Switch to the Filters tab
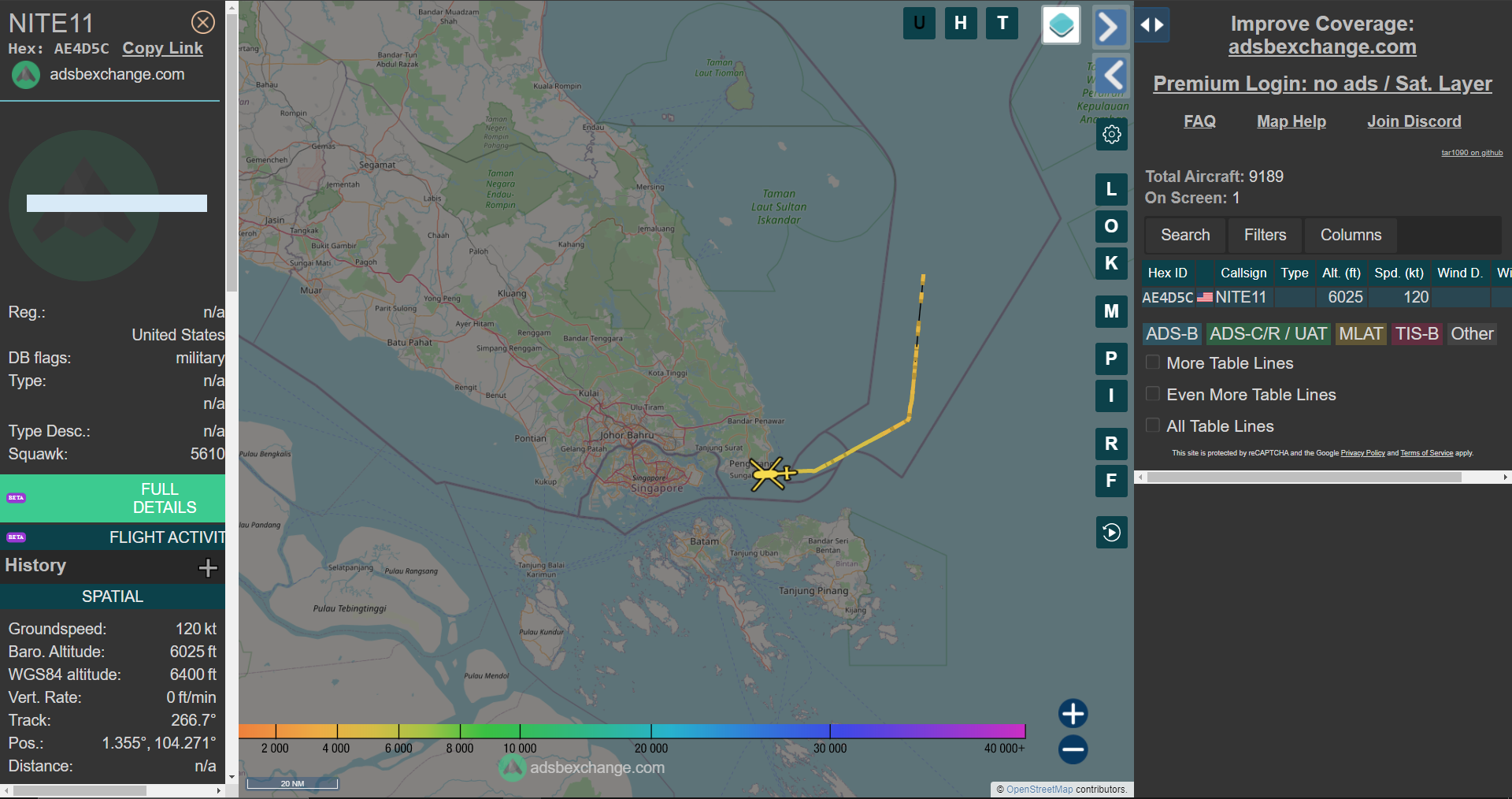This screenshot has width=1512, height=799. (x=1265, y=235)
